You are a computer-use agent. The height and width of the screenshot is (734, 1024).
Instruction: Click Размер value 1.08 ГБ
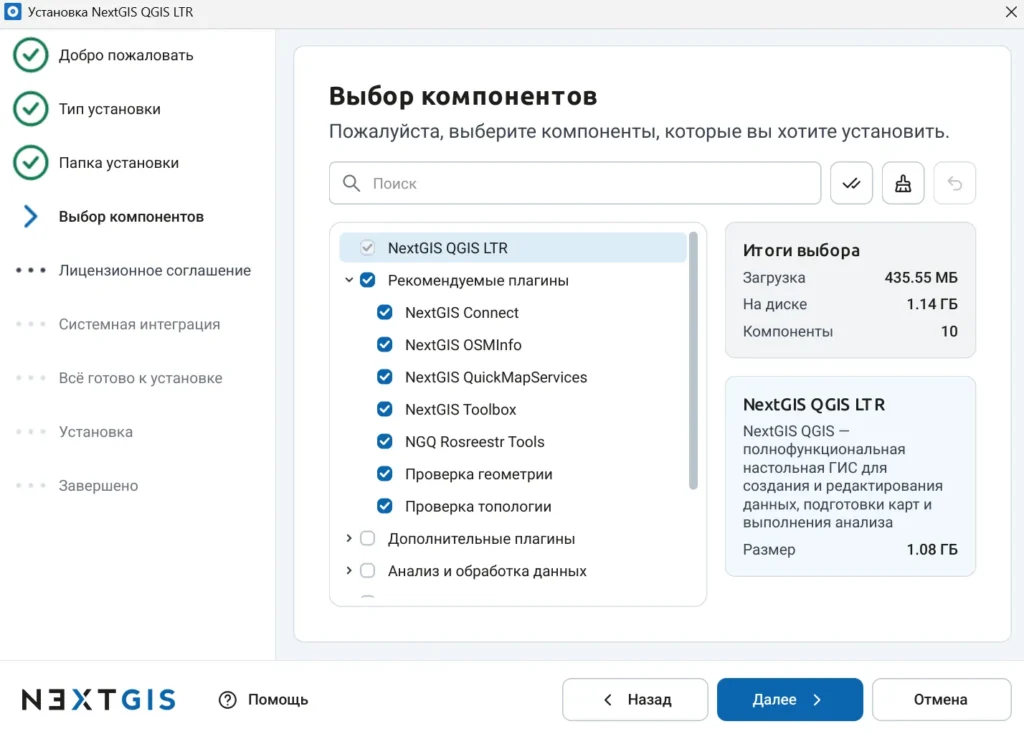coord(932,550)
